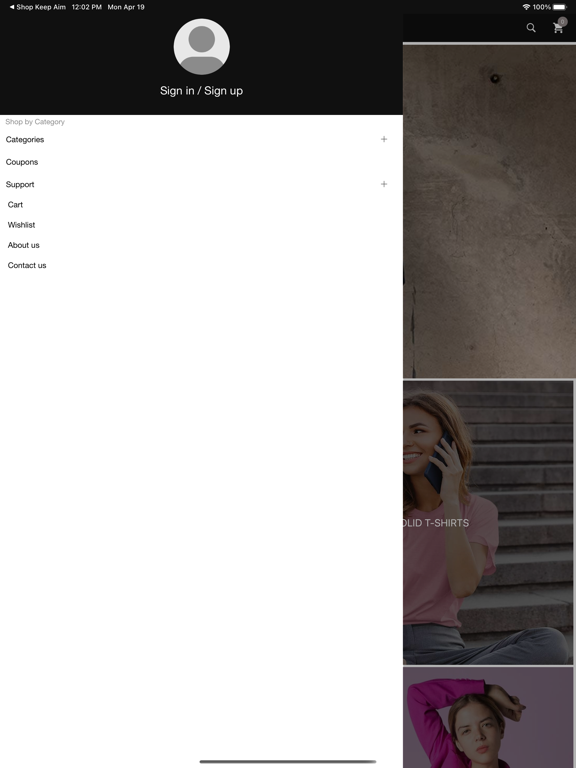Open the Categories menu item

point(24,140)
